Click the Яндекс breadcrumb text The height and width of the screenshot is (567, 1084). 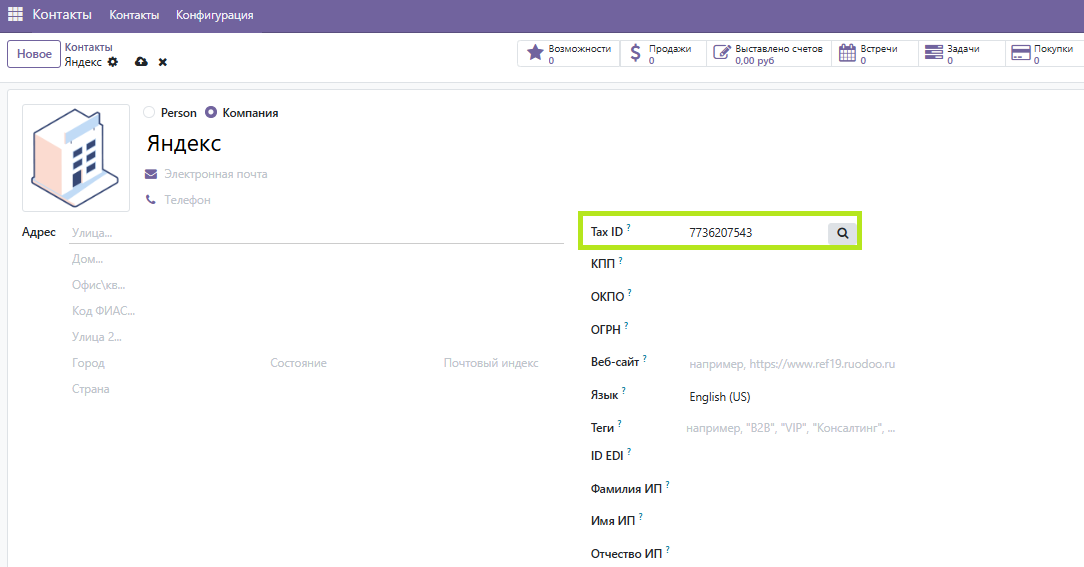tap(83, 62)
